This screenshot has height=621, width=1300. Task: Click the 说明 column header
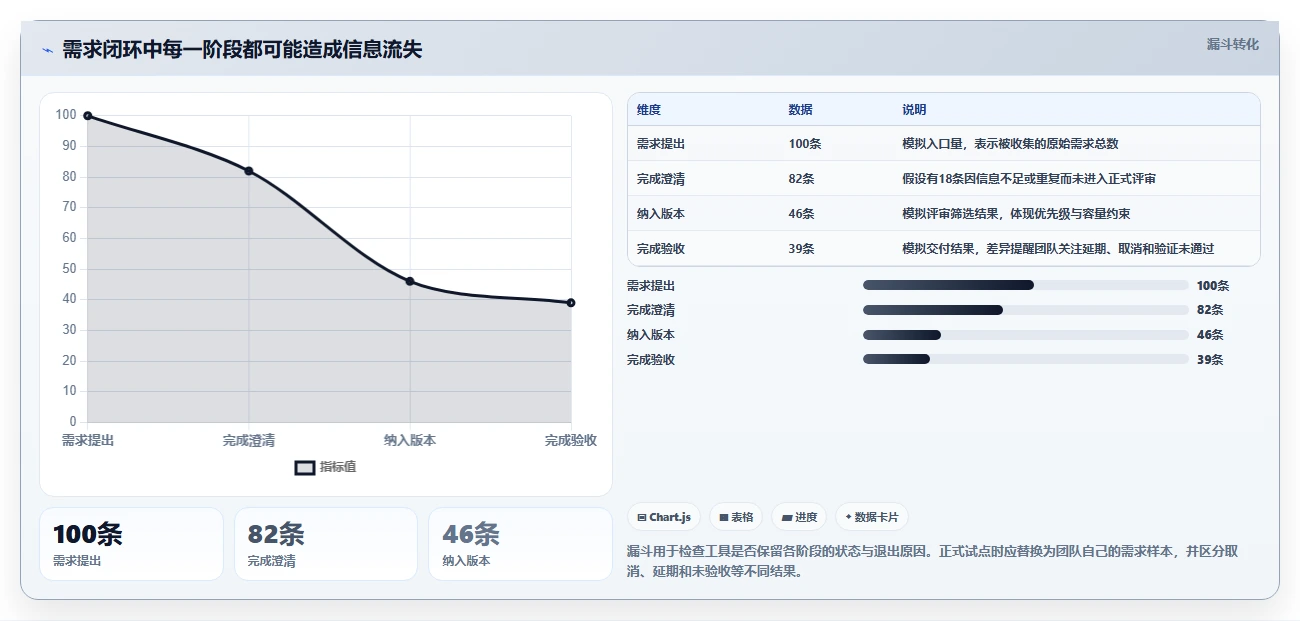pos(914,110)
